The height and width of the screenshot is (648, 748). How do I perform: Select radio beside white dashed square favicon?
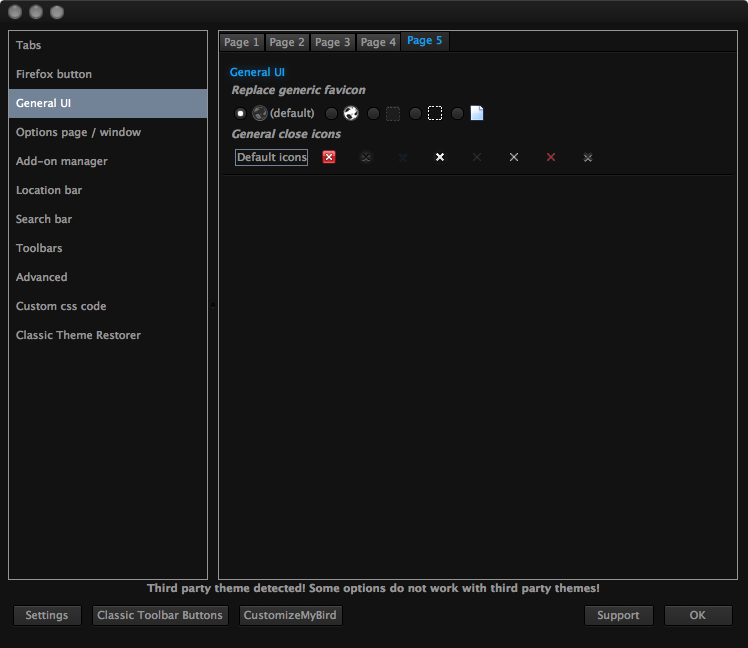[x=415, y=113]
